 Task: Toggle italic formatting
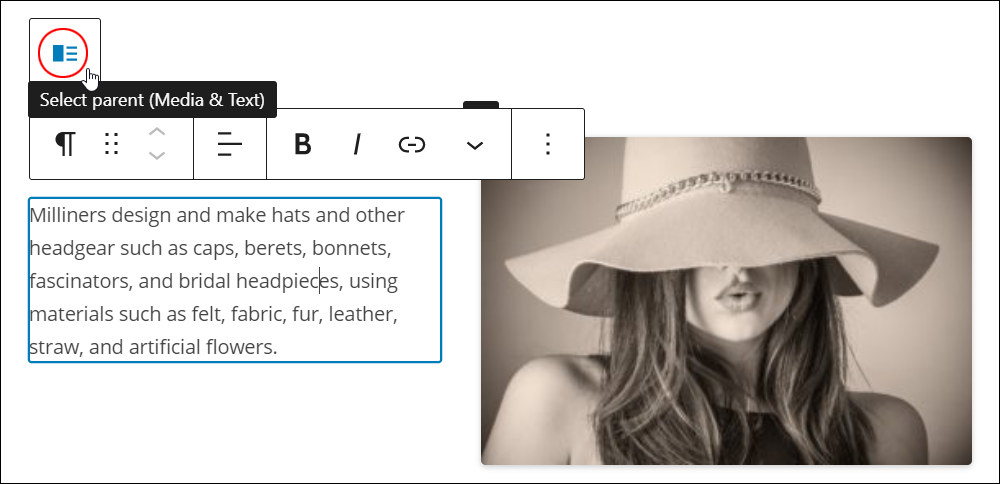point(357,145)
